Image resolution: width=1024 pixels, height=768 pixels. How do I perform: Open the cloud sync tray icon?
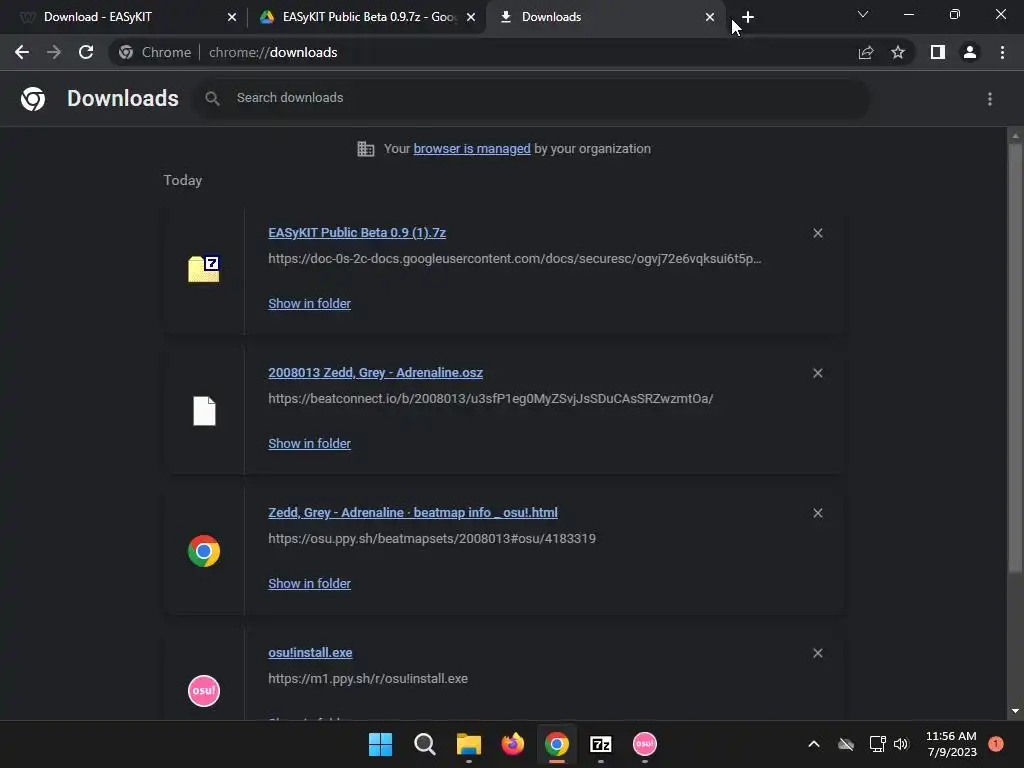[x=846, y=744]
